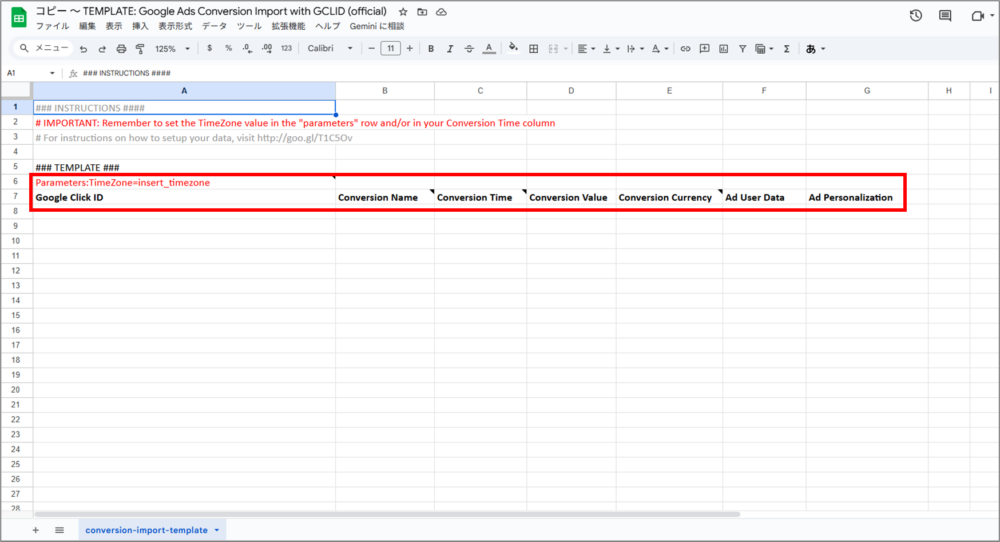Star this spreadsheet document
The image size is (1000, 542).
[403, 11]
